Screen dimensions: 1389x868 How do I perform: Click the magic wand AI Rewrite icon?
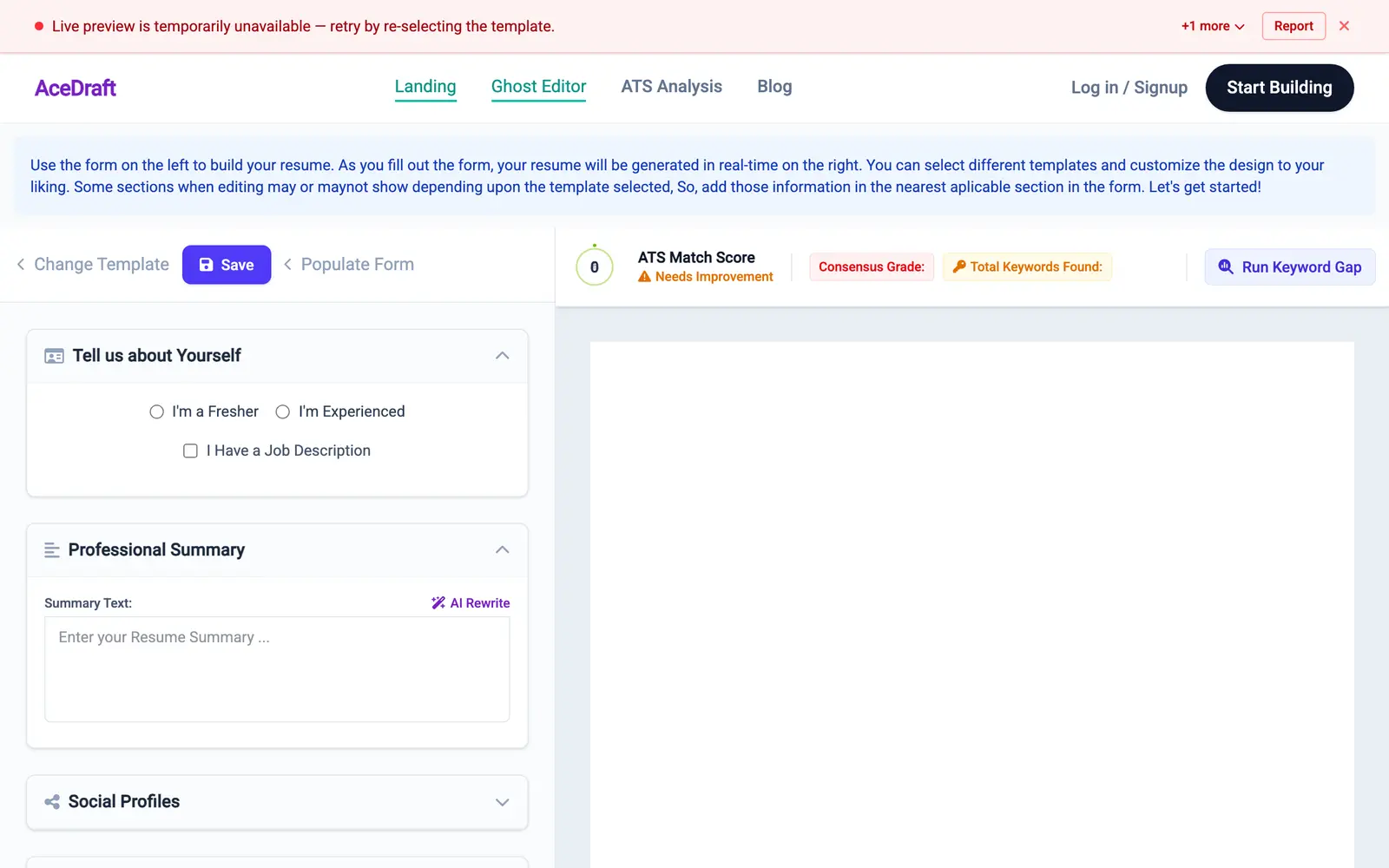(438, 603)
